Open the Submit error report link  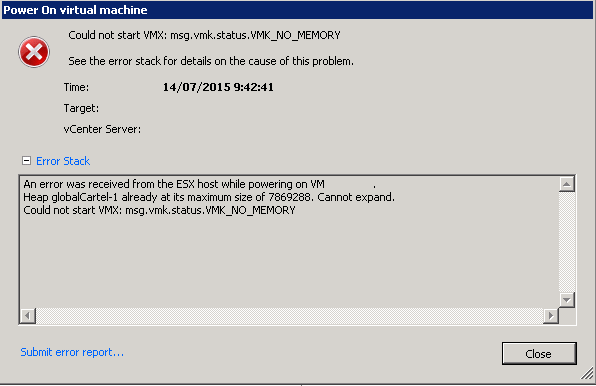click(x=72, y=352)
